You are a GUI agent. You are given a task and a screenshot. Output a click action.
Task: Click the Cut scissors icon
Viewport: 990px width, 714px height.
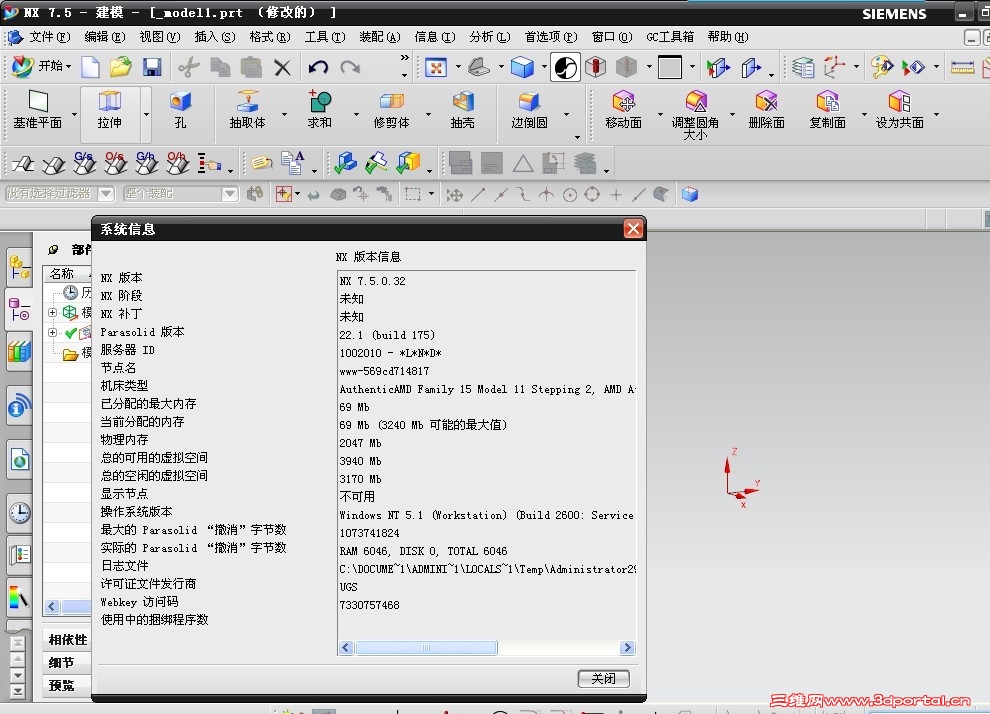click(188, 67)
